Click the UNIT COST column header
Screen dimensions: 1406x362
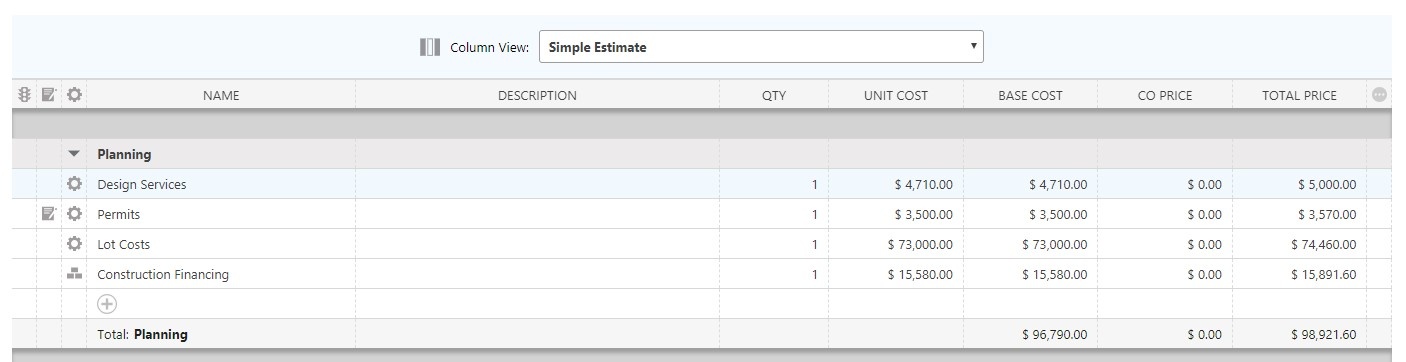coord(896,95)
